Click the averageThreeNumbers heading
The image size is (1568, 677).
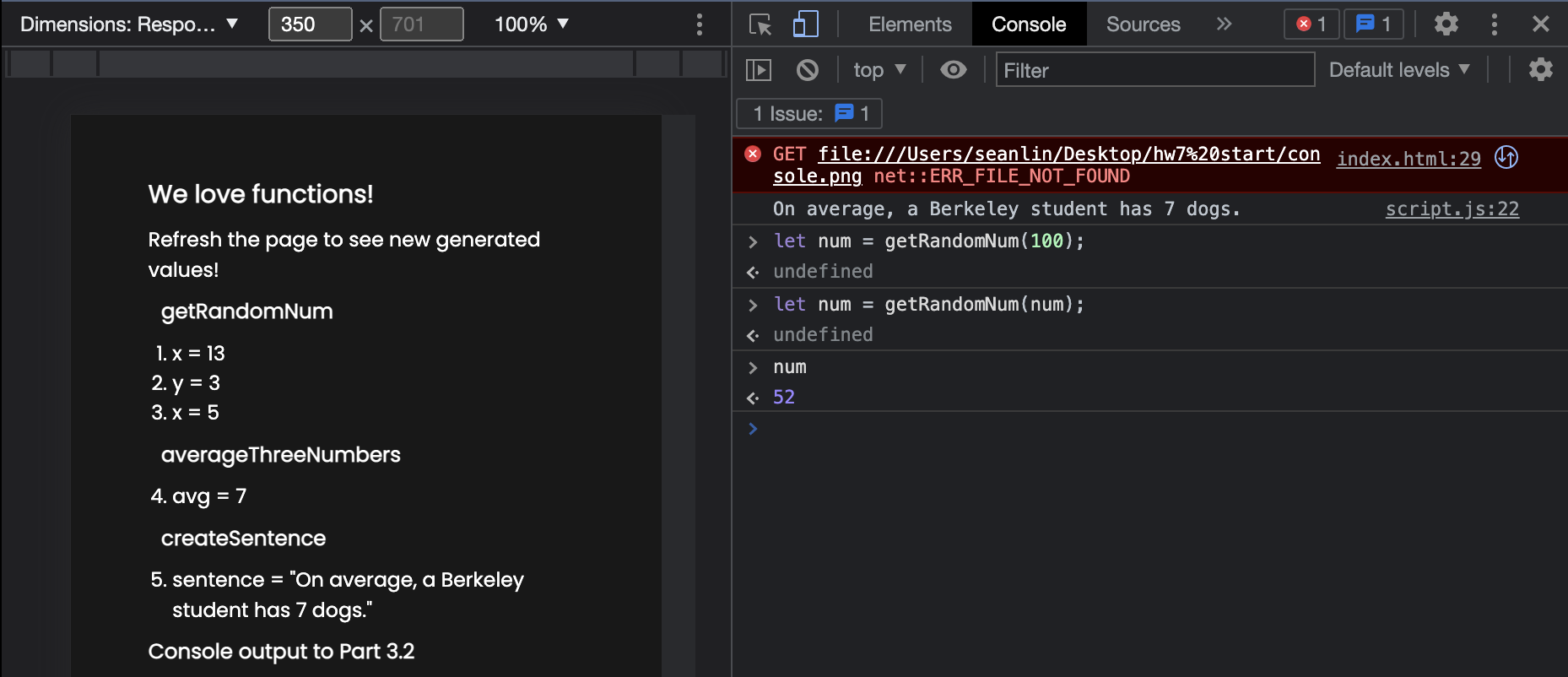280,455
